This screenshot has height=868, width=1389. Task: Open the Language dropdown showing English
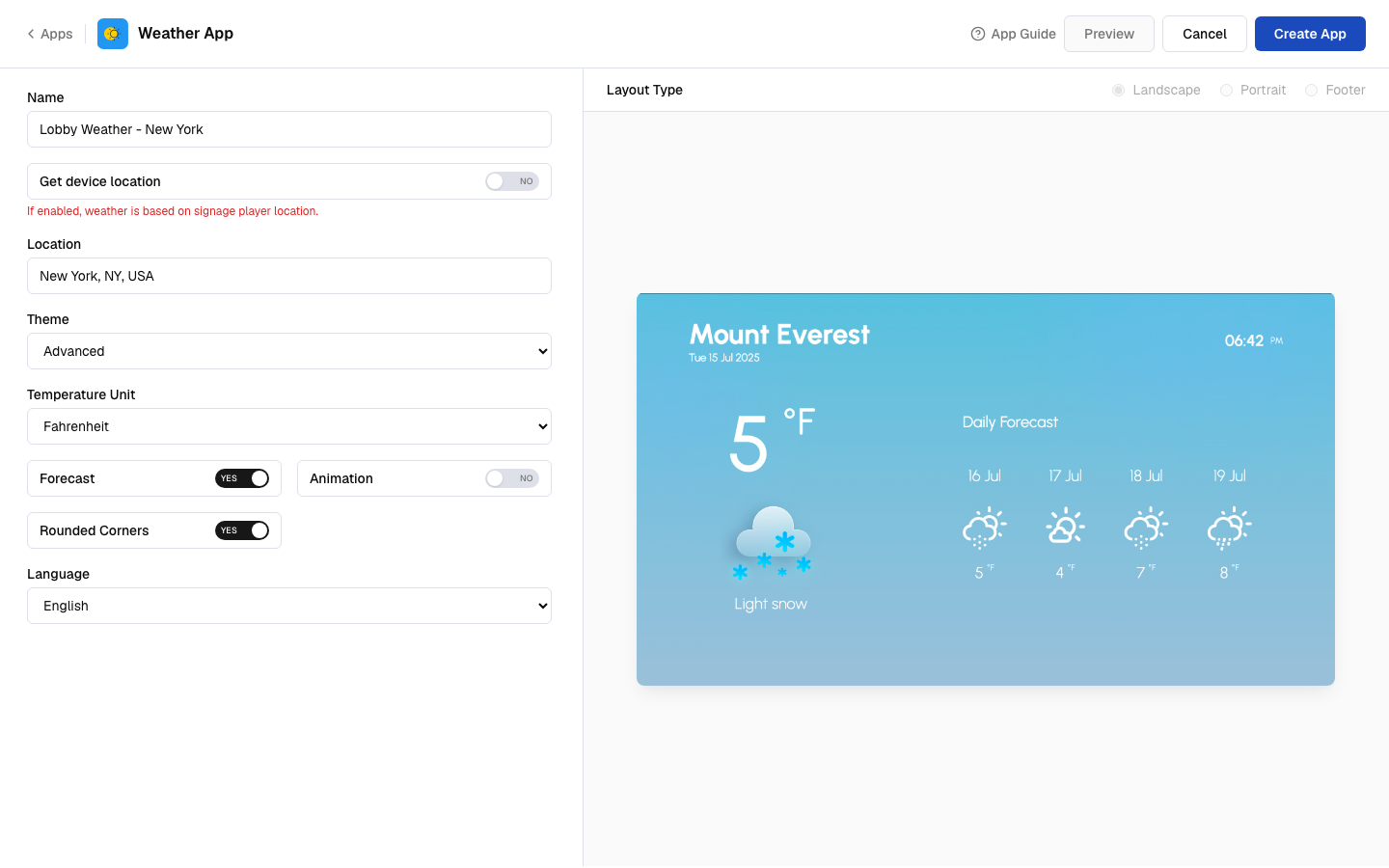tap(289, 606)
